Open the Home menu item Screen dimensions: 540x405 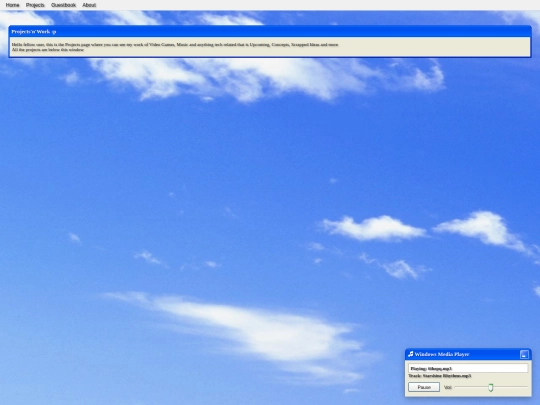coord(12,5)
